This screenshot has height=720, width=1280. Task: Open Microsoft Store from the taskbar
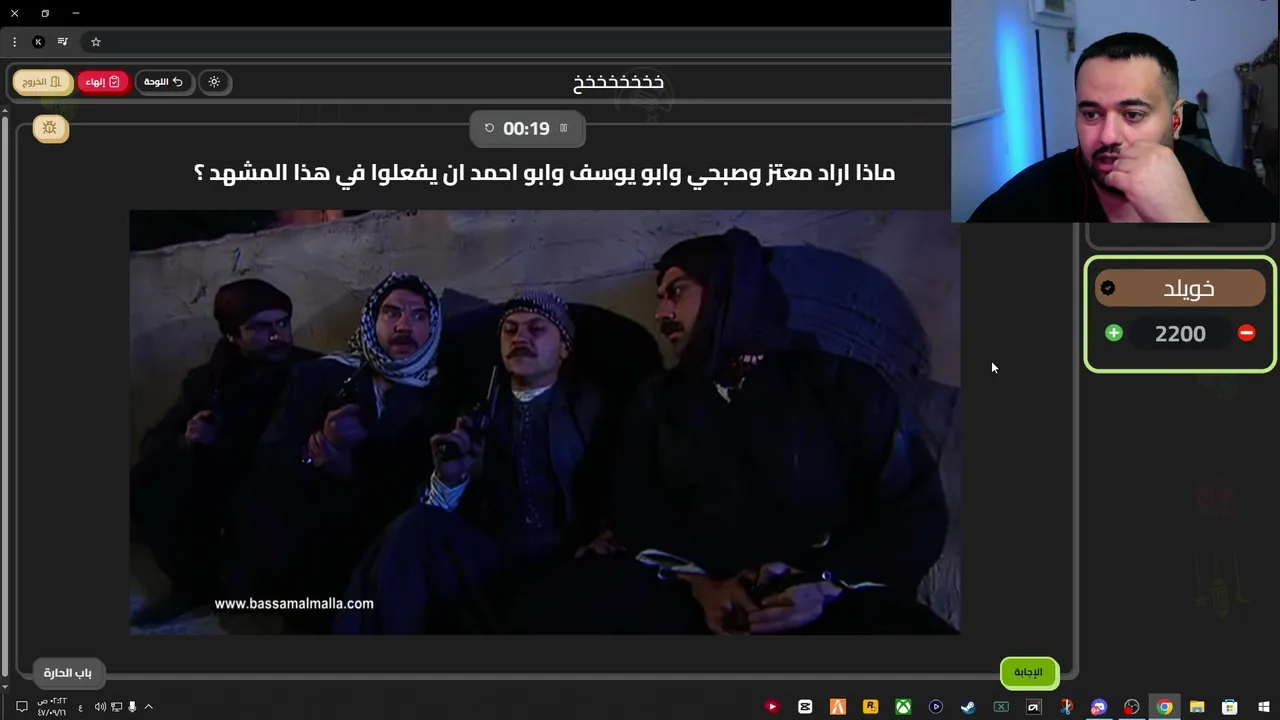[x=1230, y=707]
